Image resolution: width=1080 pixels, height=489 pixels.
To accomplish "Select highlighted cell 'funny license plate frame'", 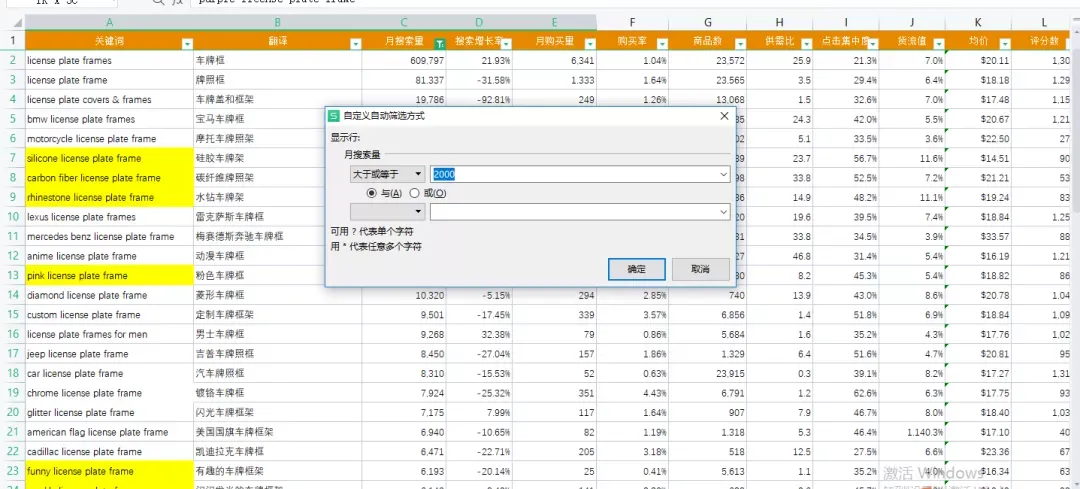I will [110, 471].
